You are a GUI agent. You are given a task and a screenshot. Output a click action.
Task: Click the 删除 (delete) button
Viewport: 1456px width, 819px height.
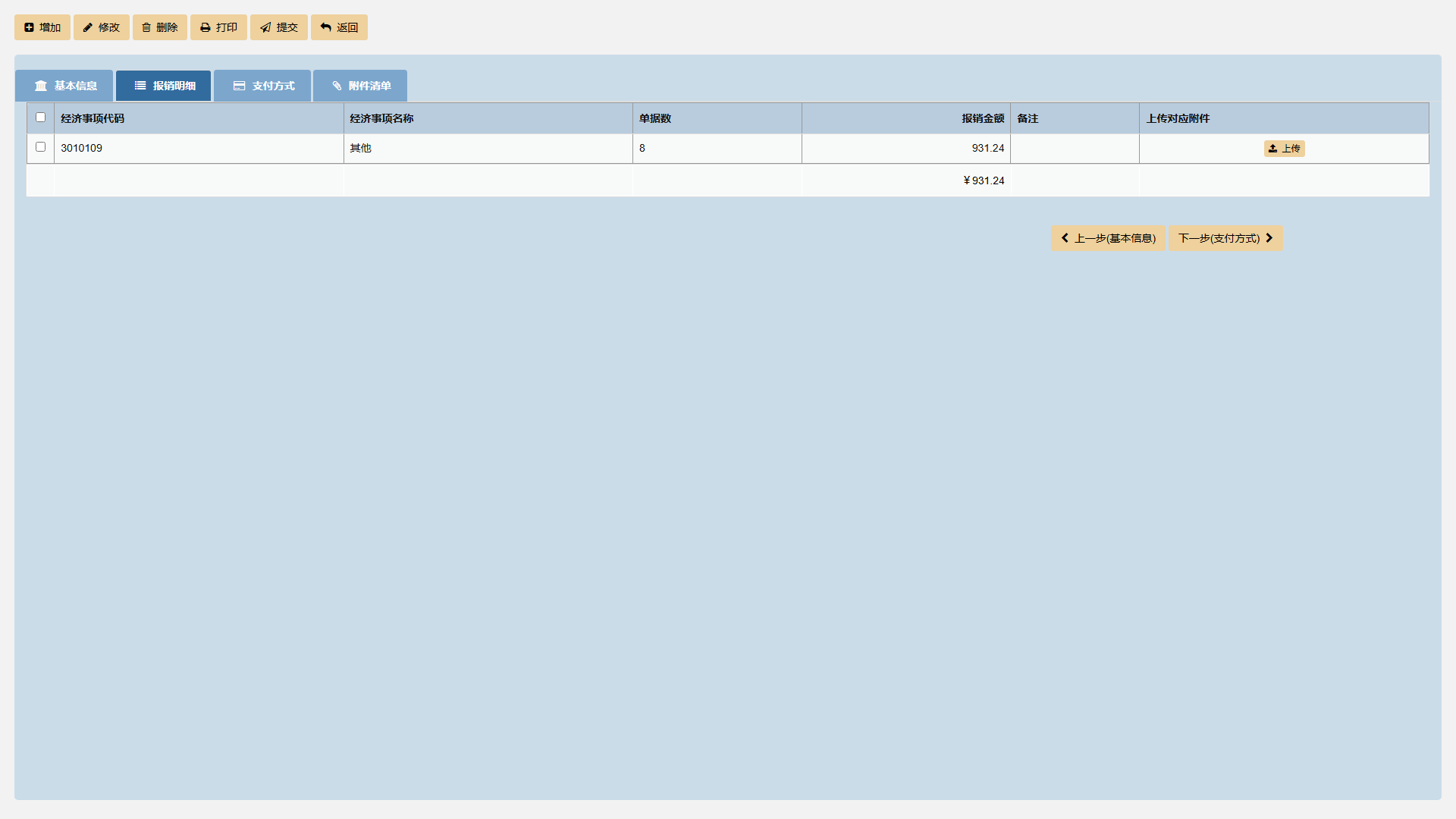pos(160,27)
